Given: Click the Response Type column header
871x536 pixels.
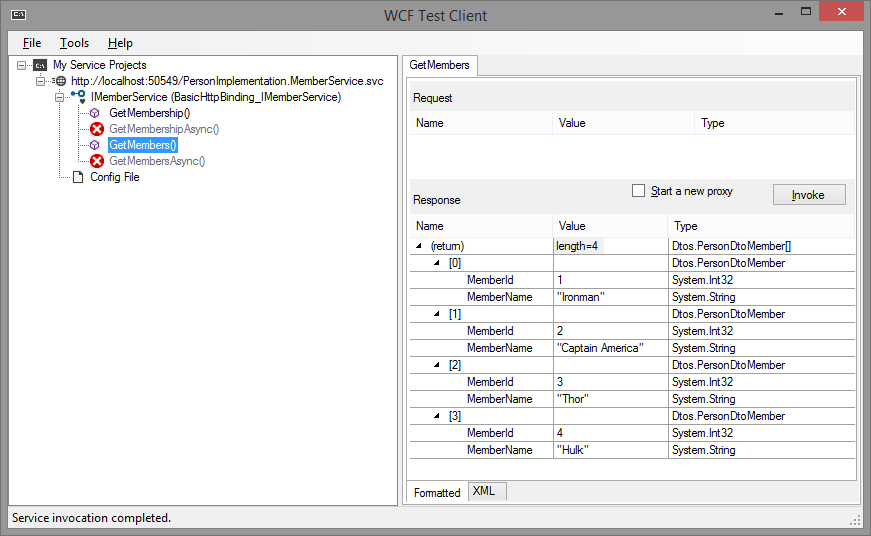Looking at the screenshot, I should coord(762,226).
